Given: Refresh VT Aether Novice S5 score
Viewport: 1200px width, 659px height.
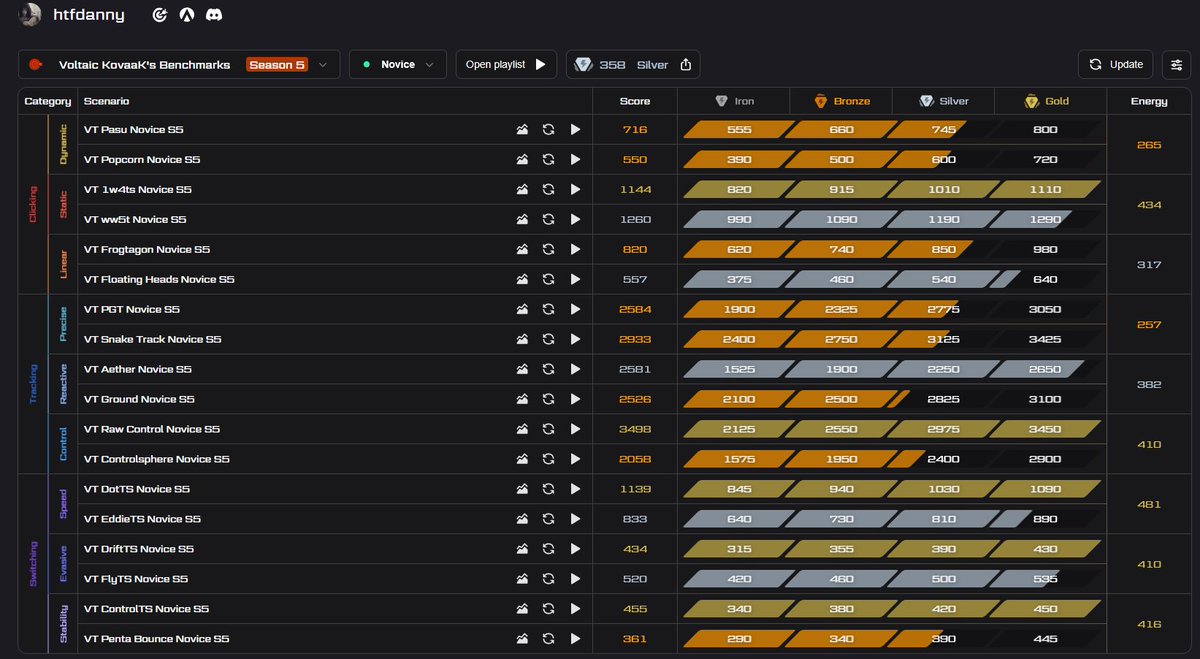Looking at the screenshot, I should pos(548,370).
